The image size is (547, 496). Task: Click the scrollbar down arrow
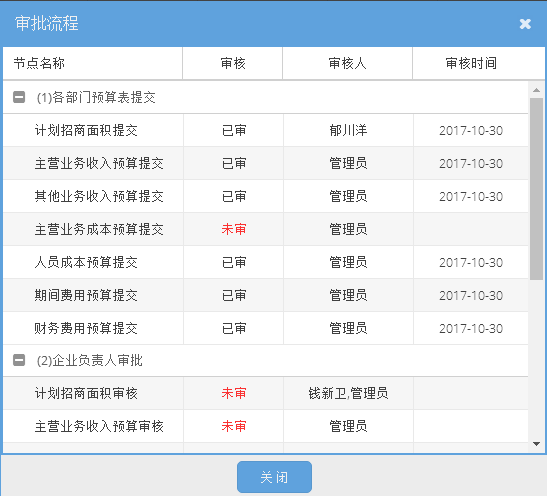click(x=537, y=444)
